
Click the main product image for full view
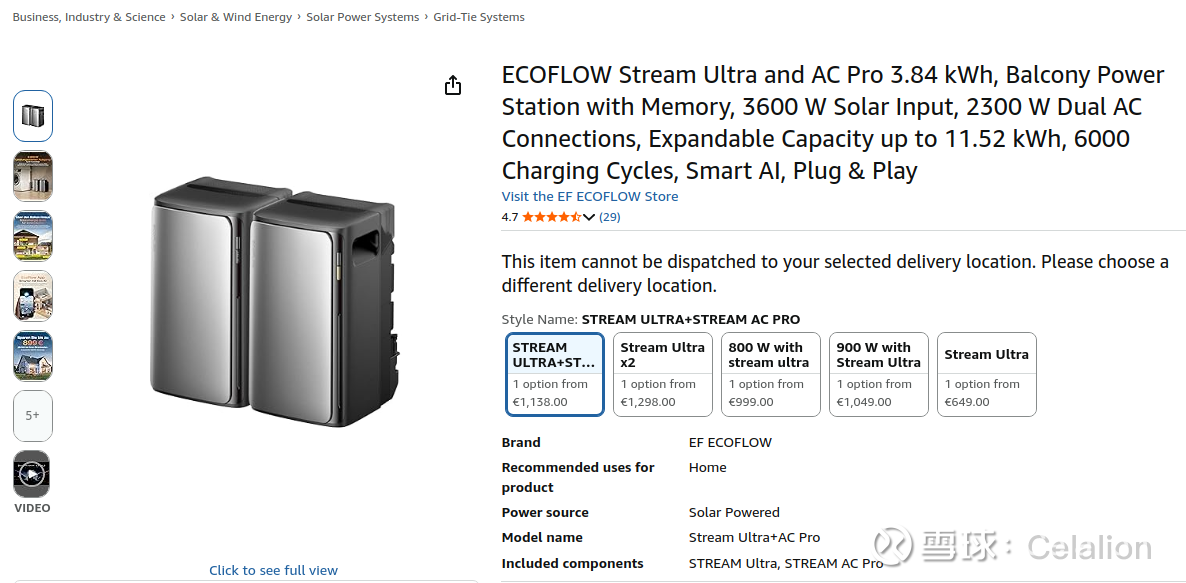(x=273, y=300)
